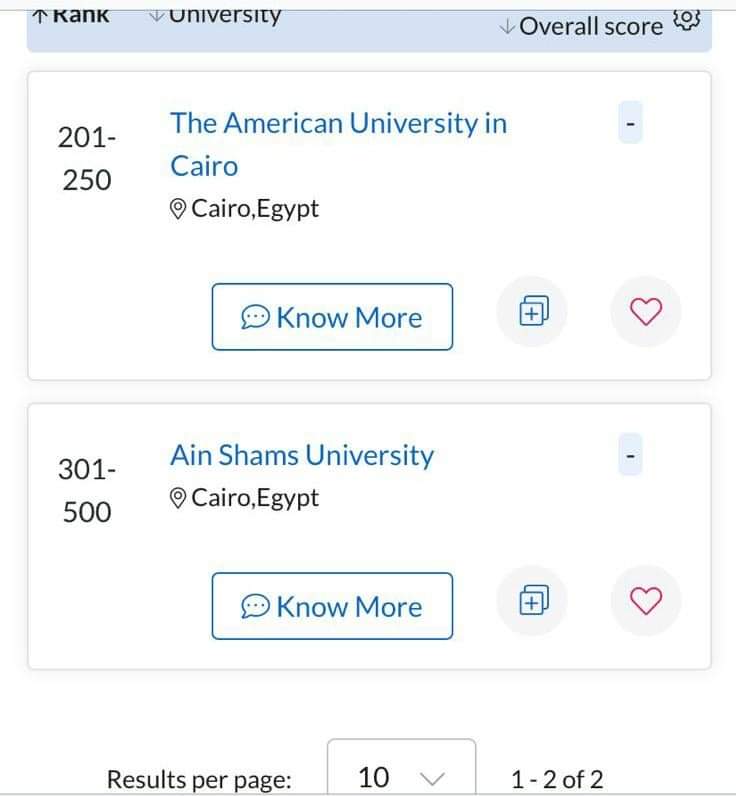This screenshot has height=796, width=736.
Task: Click Know More for American University in Cairo
Action: tap(332, 317)
